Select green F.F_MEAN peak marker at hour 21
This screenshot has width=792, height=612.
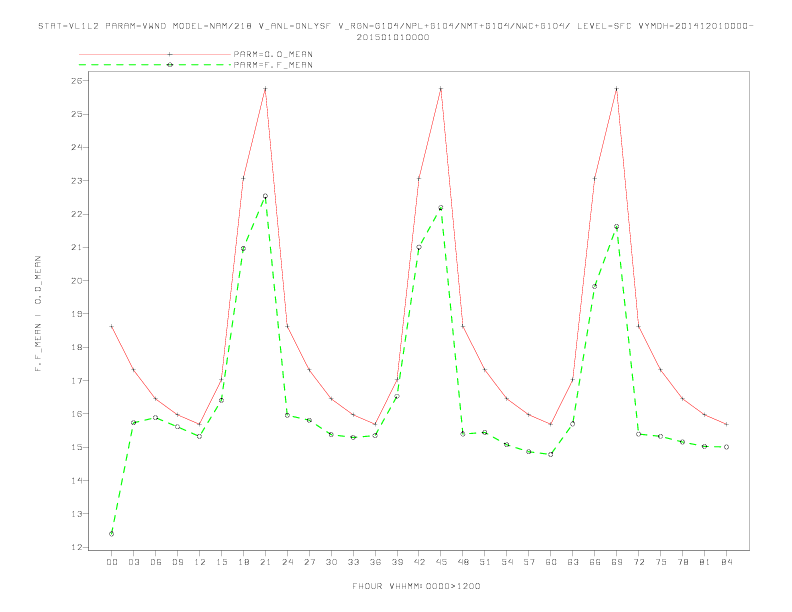pyautogui.click(x=265, y=196)
